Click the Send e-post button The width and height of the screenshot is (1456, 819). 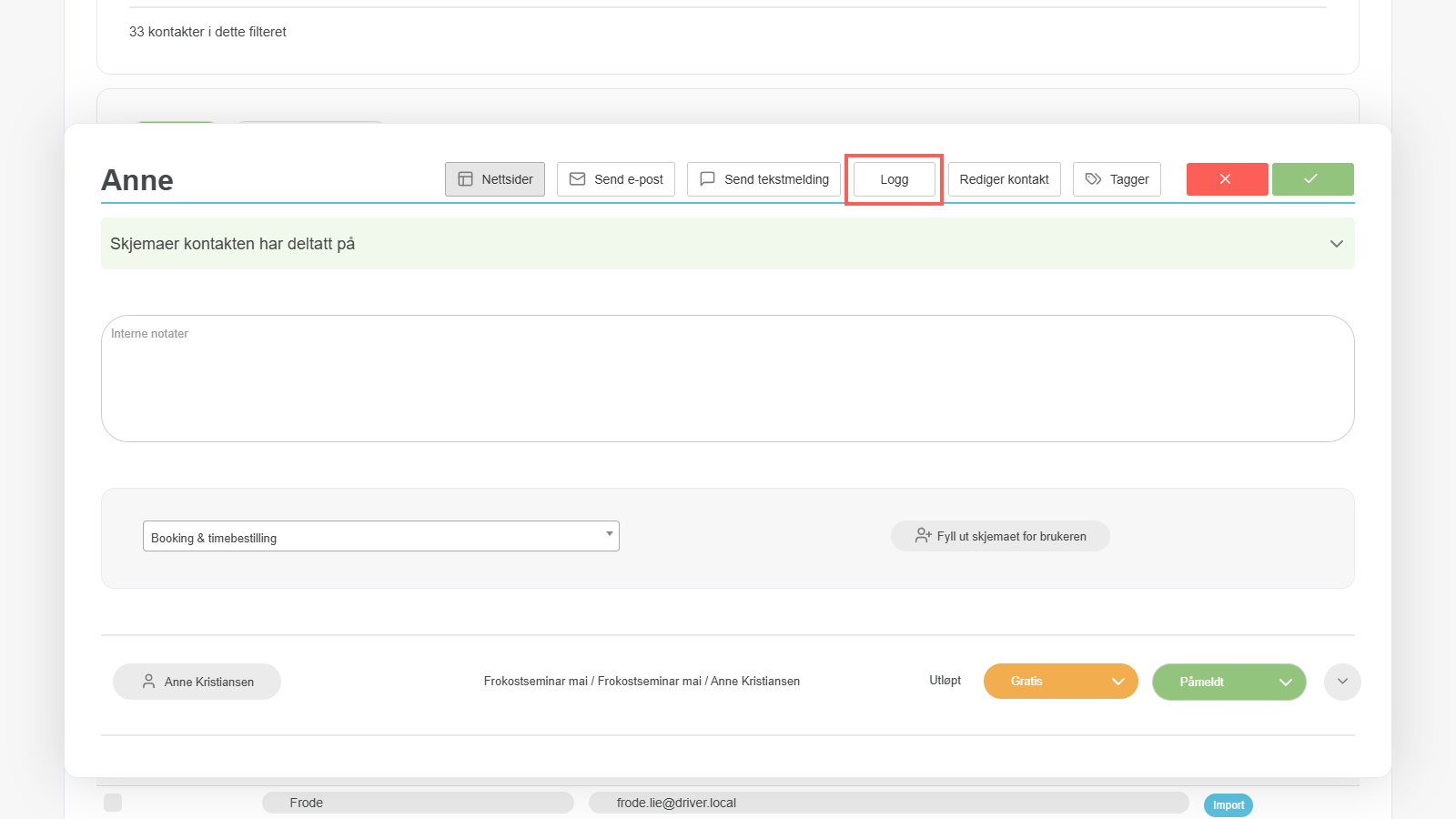[x=616, y=179]
